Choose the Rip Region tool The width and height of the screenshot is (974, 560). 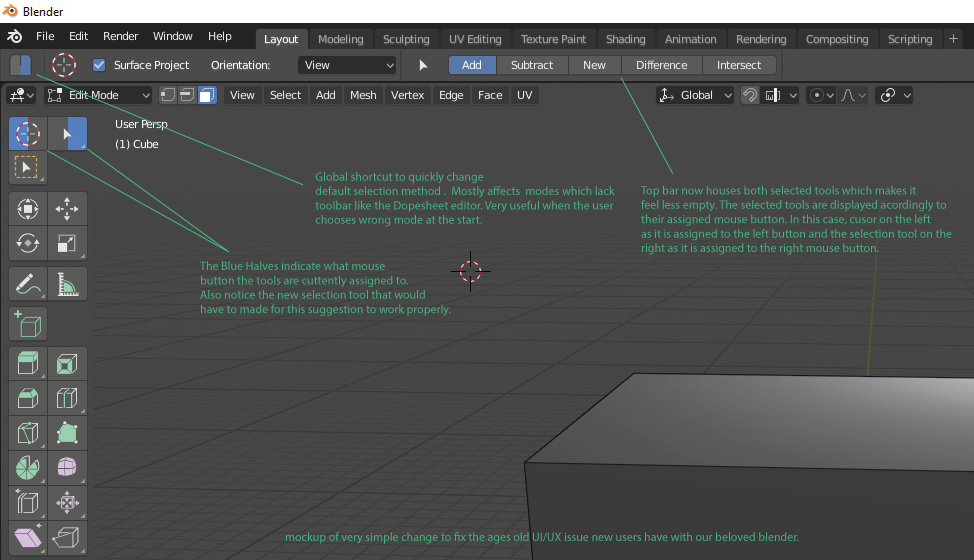pos(67,538)
